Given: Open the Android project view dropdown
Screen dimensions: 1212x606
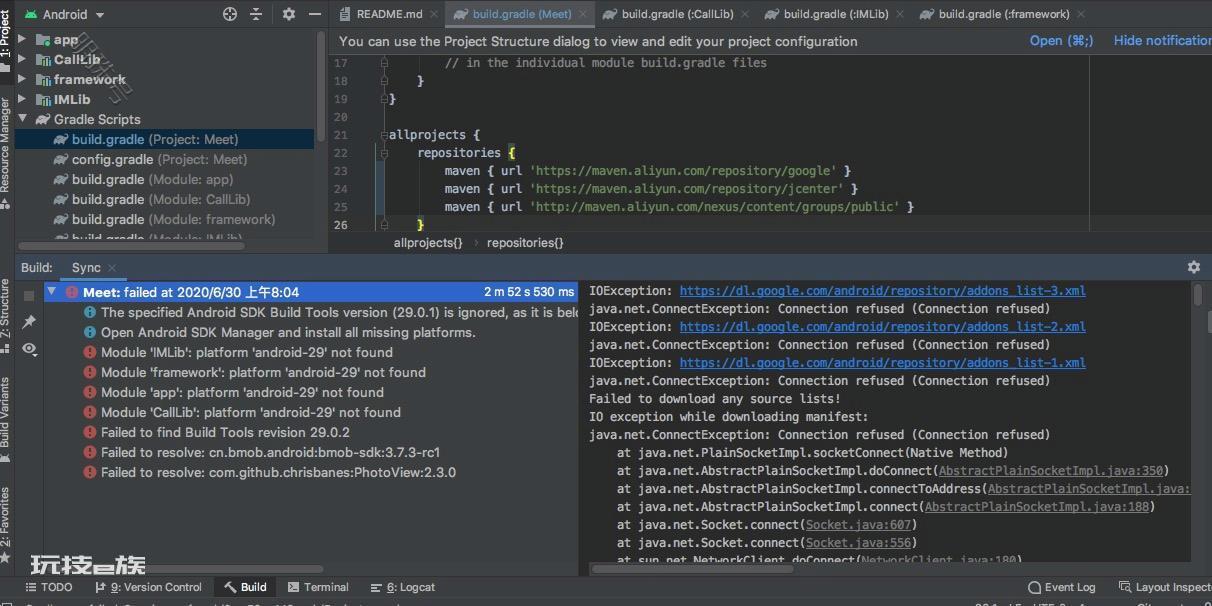Looking at the screenshot, I should click(x=64, y=14).
